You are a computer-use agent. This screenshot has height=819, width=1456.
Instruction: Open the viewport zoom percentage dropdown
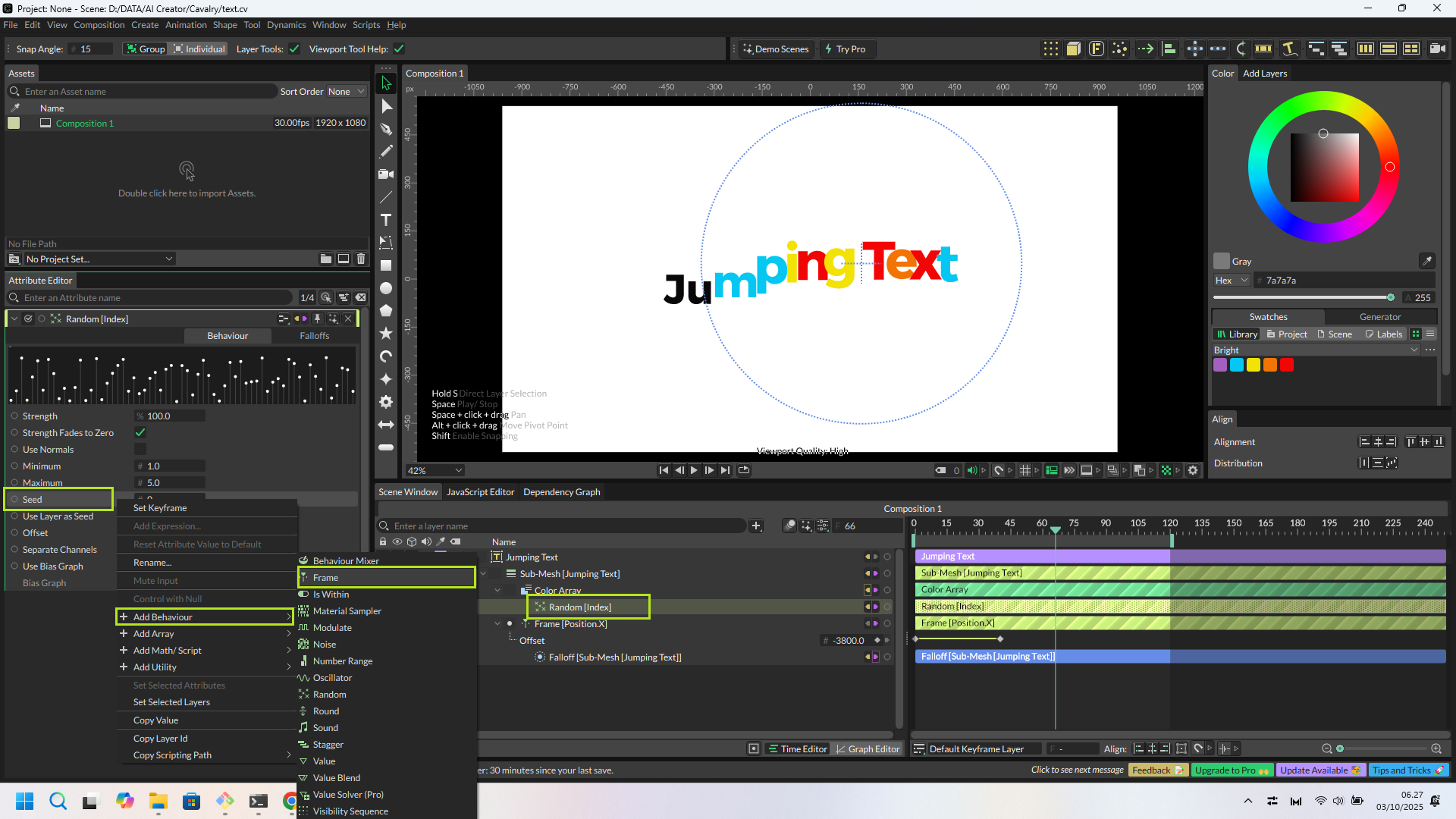pos(435,471)
